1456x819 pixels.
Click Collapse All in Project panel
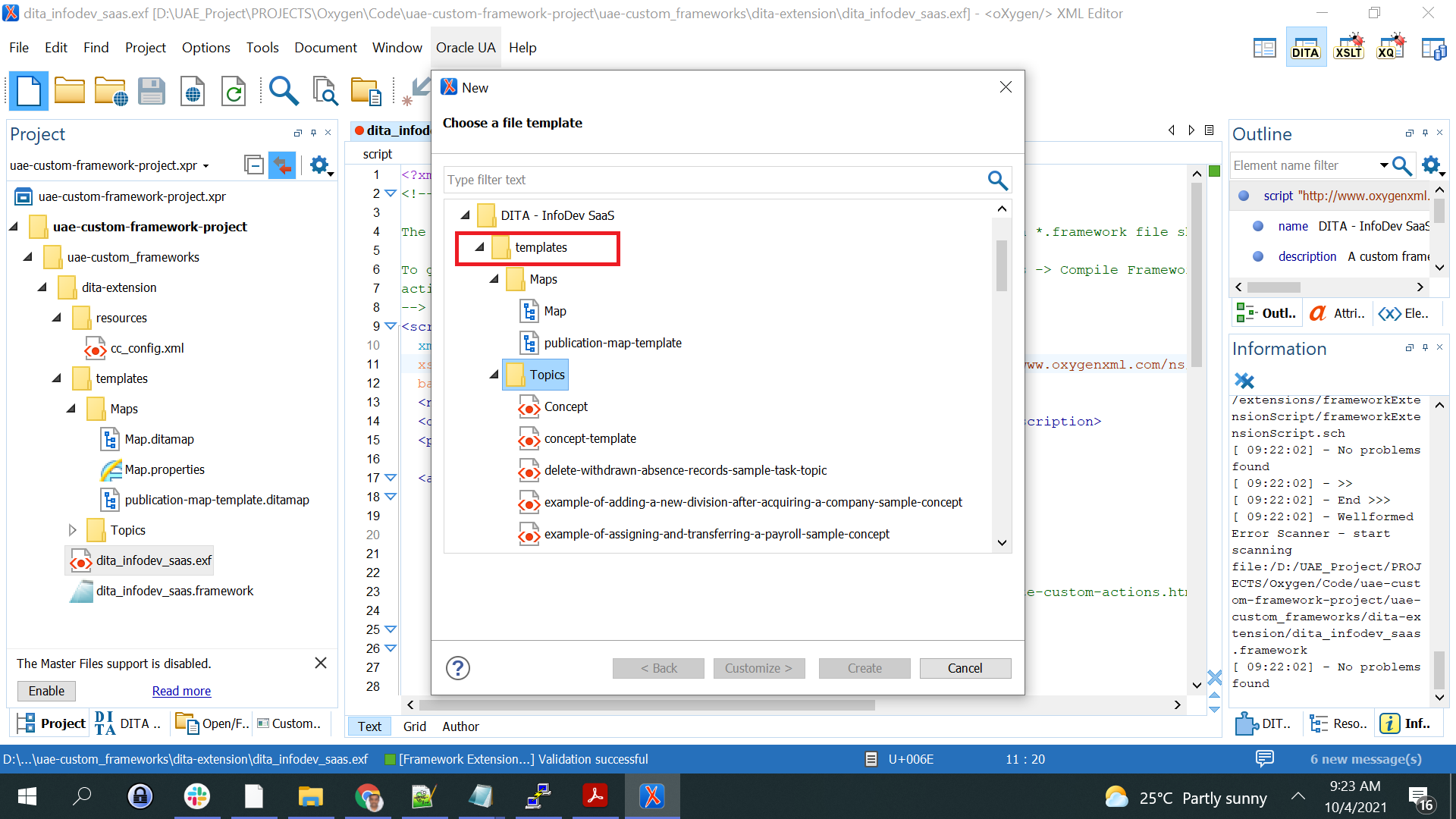point(254,165)
